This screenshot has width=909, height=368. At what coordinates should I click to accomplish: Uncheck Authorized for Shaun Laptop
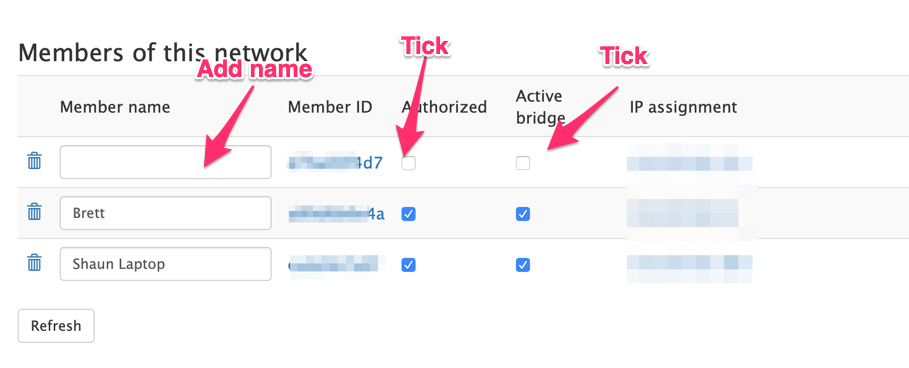(x=409, y=265)
